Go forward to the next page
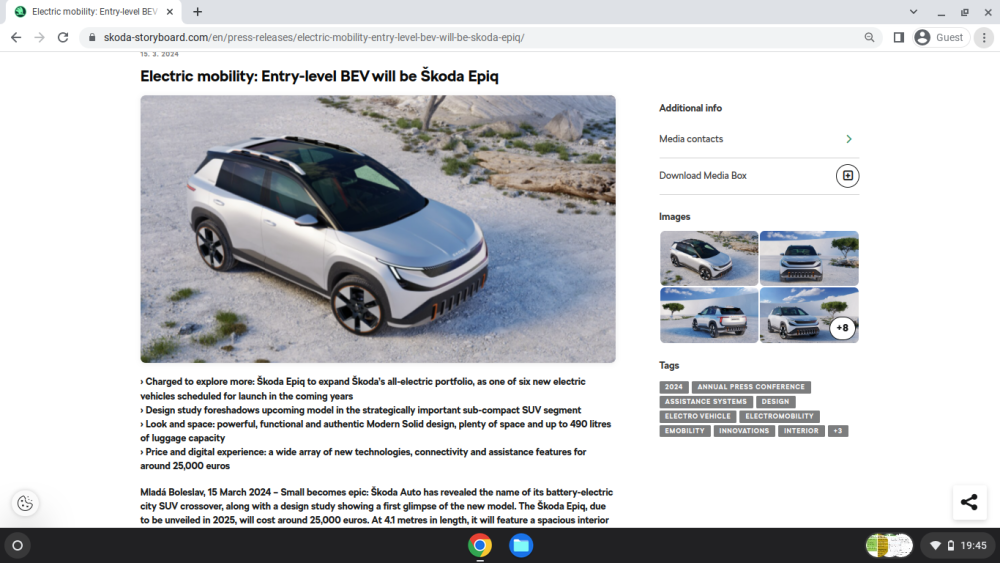 (x=40, y=38)
